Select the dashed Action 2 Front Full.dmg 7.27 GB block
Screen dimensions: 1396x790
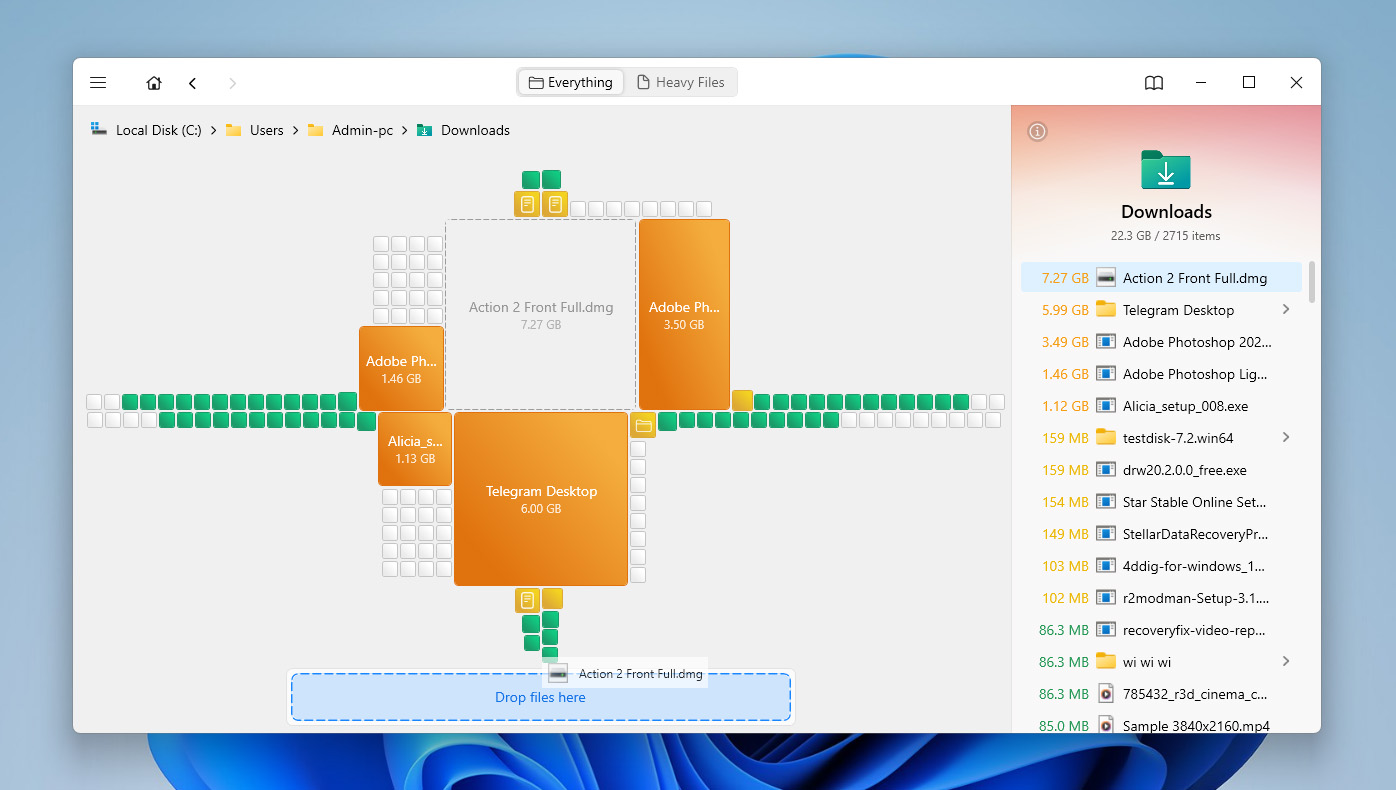(541, 315)
